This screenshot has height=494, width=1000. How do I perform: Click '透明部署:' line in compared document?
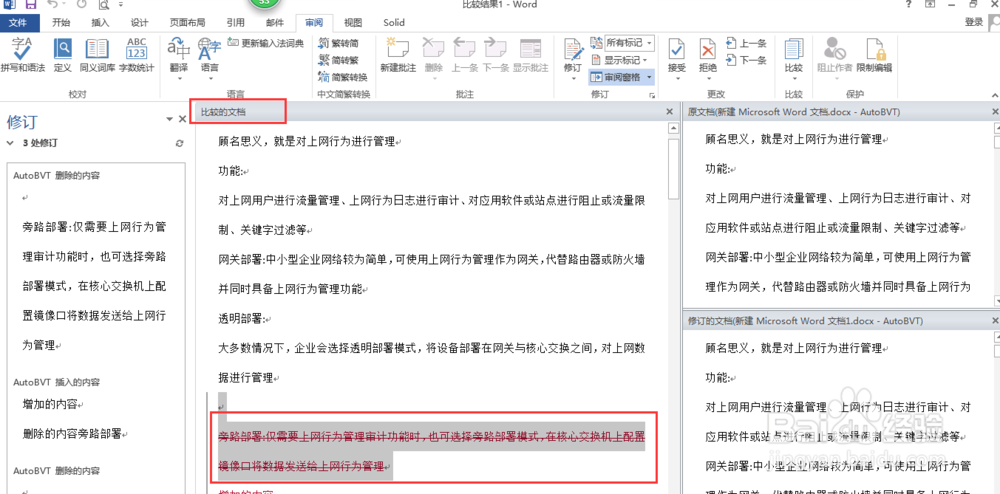[x=244, y=319]
